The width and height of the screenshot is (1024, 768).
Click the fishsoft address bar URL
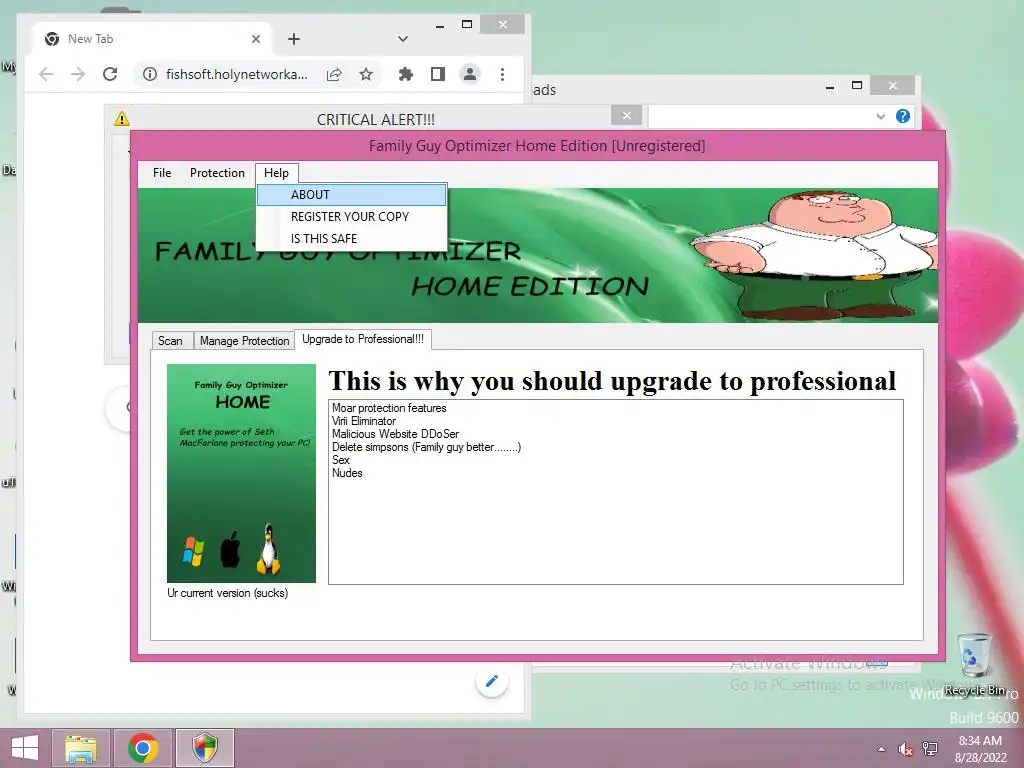[x=236, y=74]
